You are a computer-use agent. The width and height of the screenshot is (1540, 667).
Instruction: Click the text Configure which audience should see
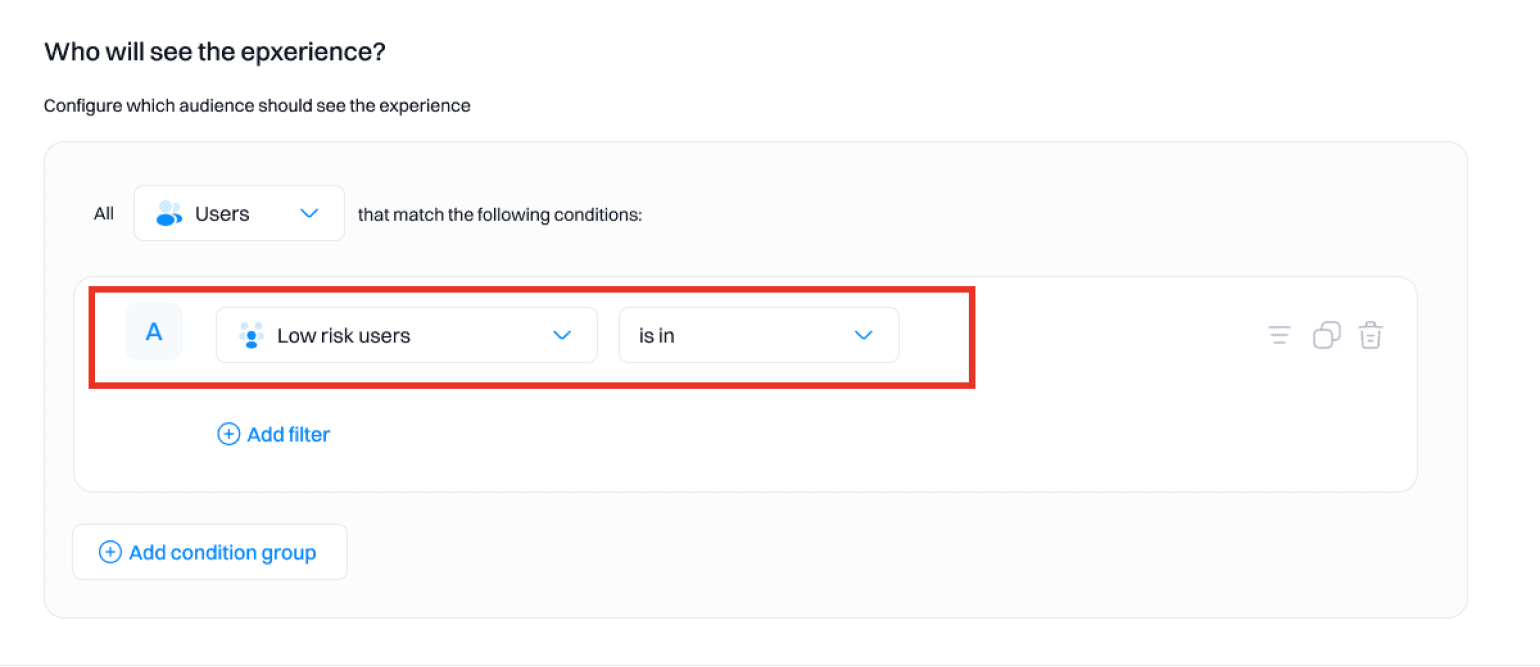(x=256, y=105)
